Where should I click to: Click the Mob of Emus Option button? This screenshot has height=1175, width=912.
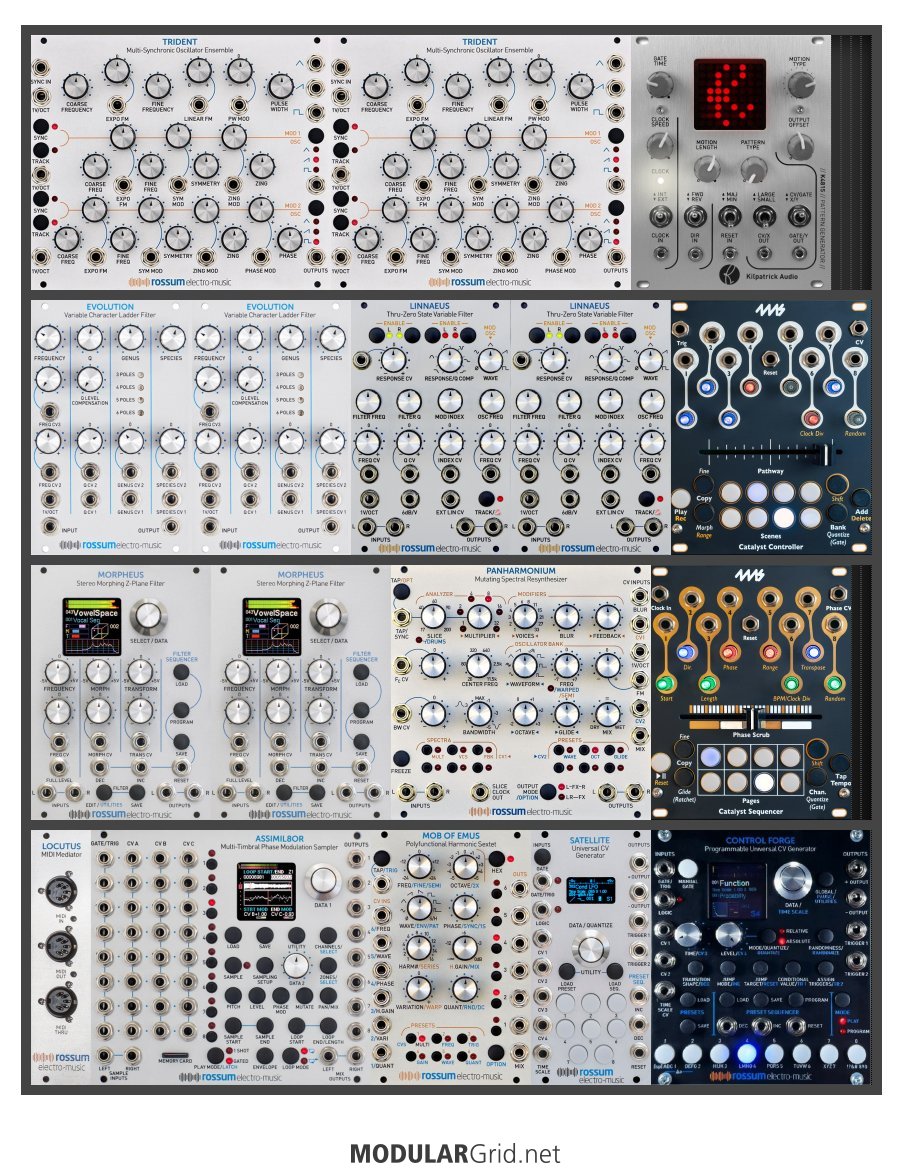495,1051
